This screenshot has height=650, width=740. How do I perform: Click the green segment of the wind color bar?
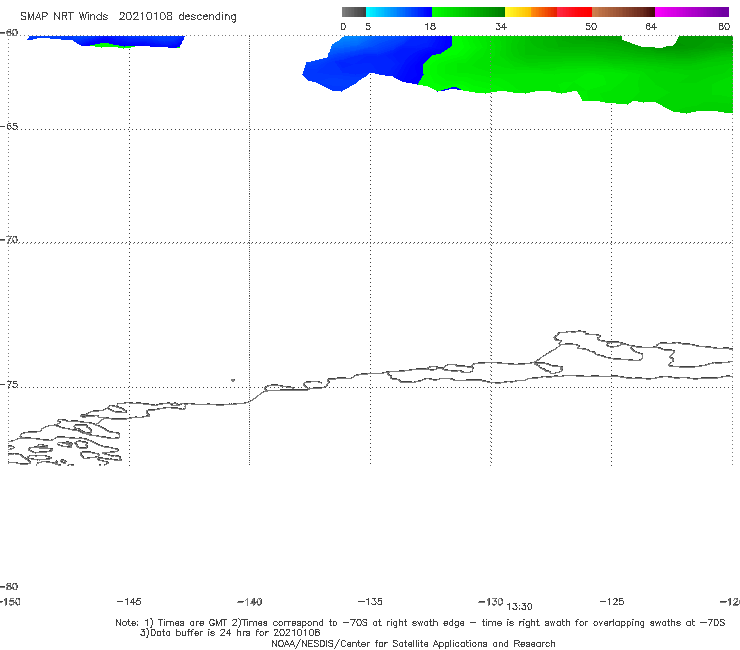pos(468,12)
